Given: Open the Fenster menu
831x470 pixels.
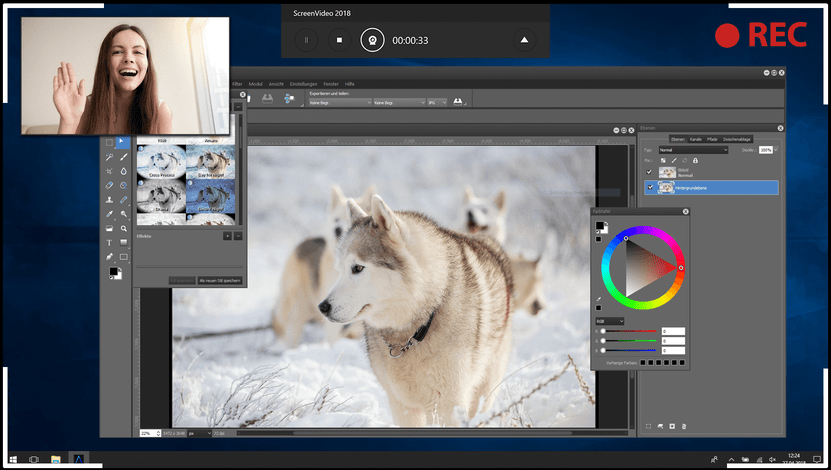Looking at the screenshot, I should pyautogui.click(x=331, y=84).
